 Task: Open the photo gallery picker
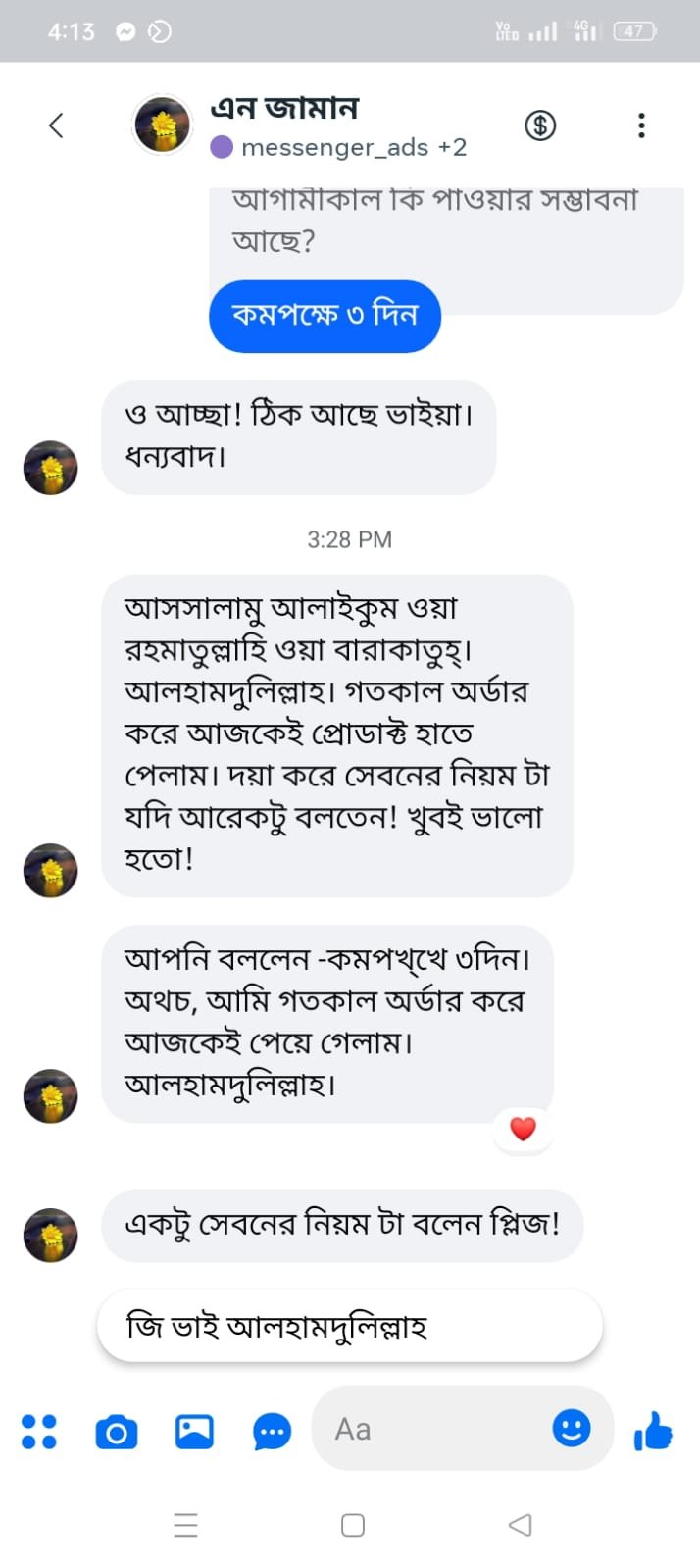194,1432
